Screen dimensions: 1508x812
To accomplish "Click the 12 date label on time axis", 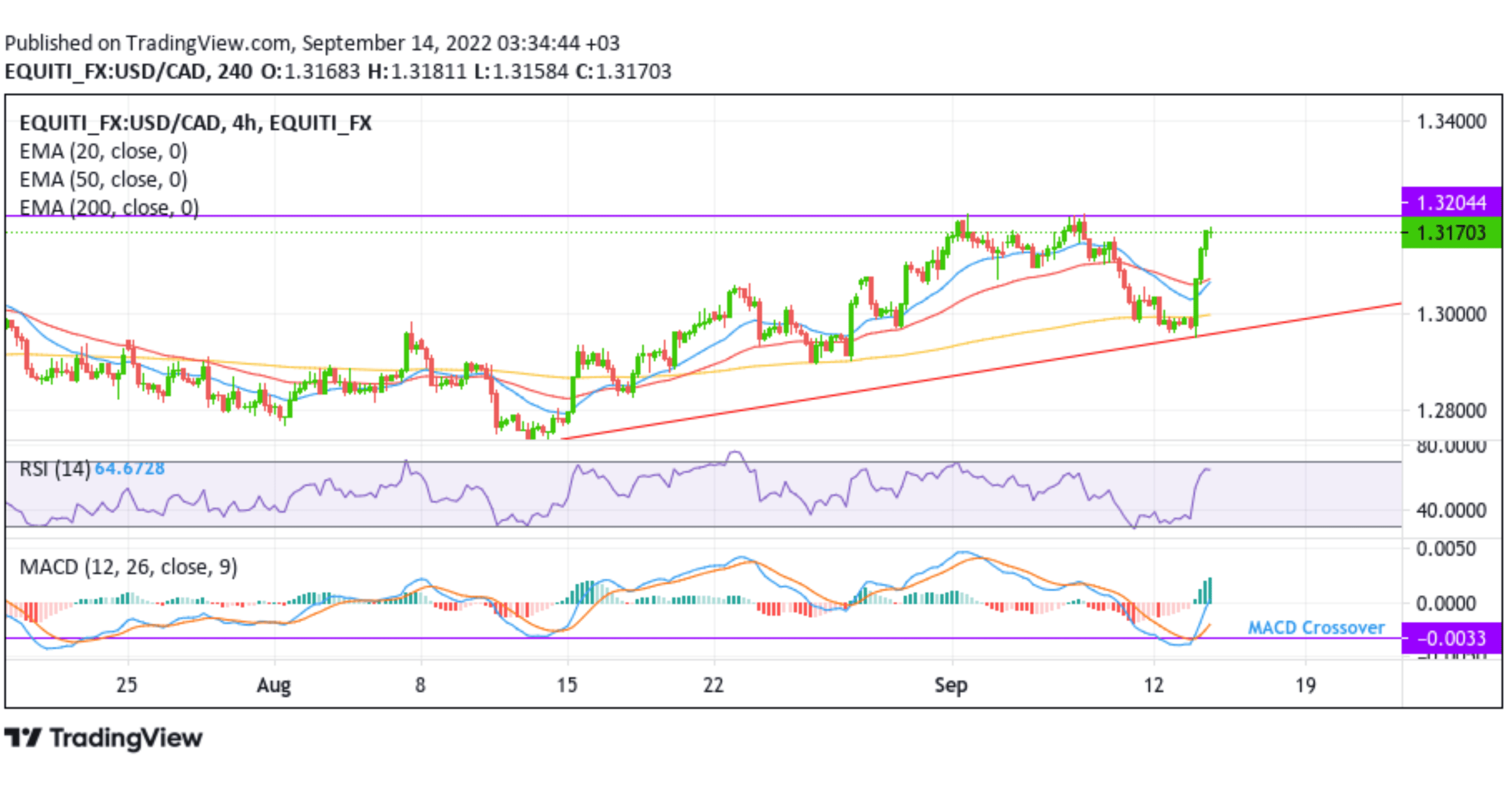I will (x=1154, y=684).
